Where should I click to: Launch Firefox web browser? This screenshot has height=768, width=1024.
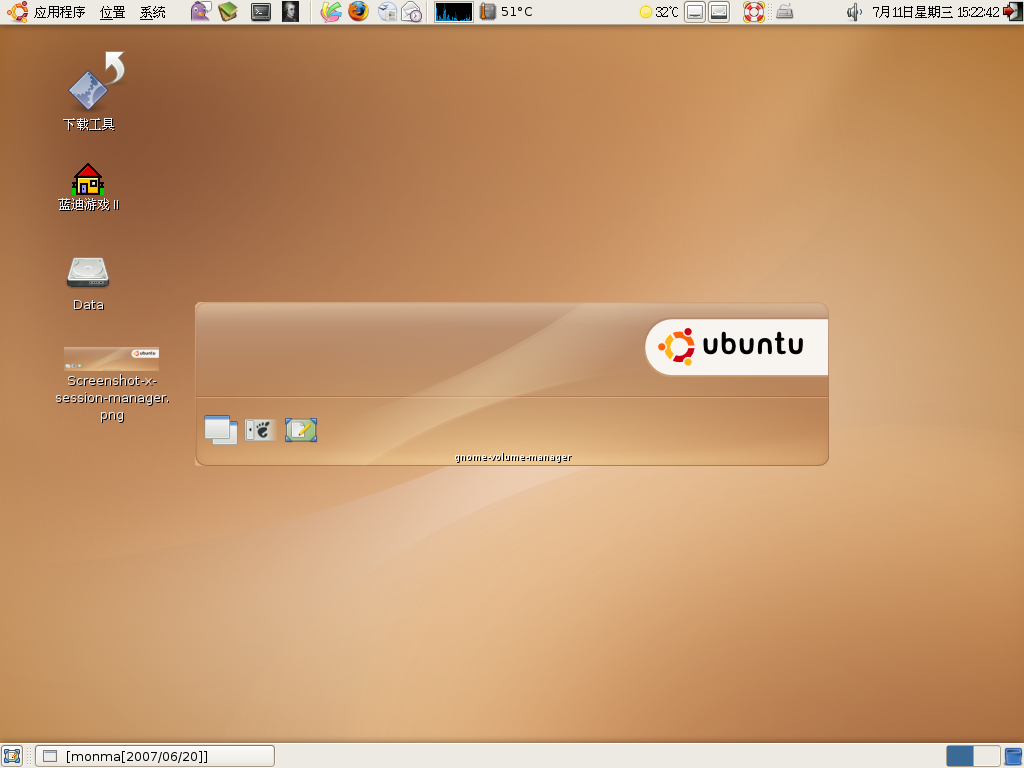(x=359, y=12)
